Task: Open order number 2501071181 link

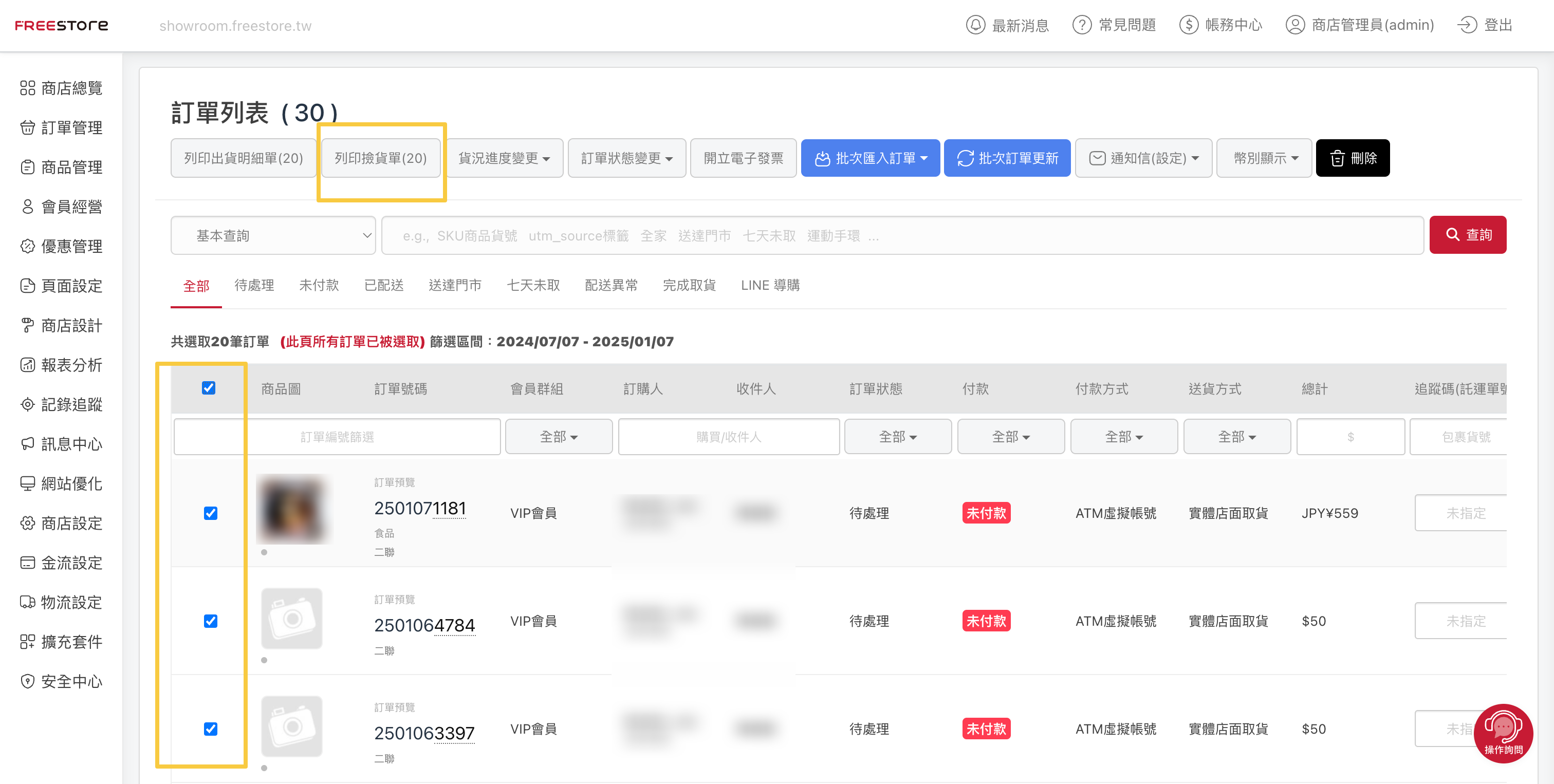Action: [420, 508]
